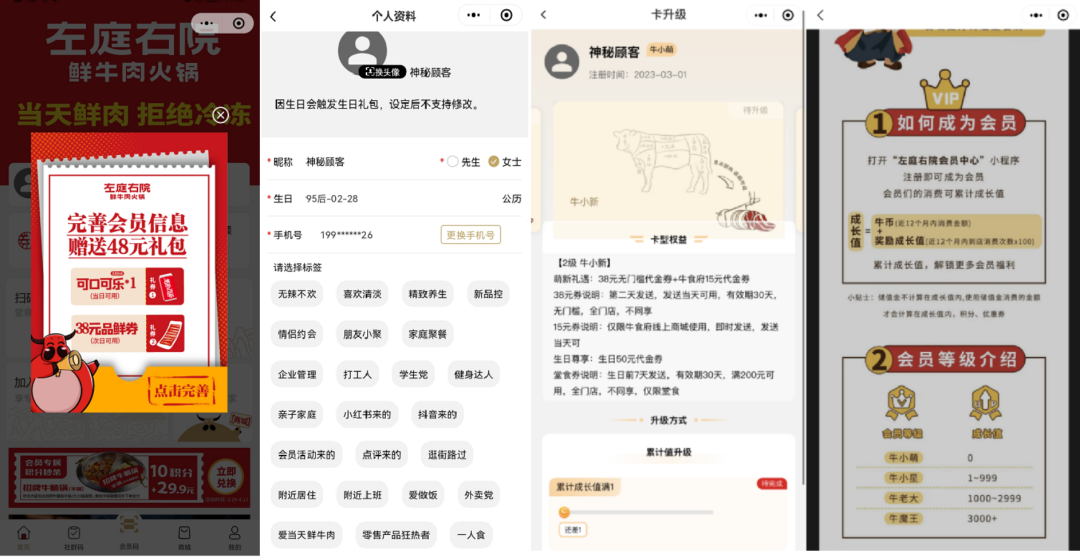Pick the 点评来的 tag

[382, 454]
